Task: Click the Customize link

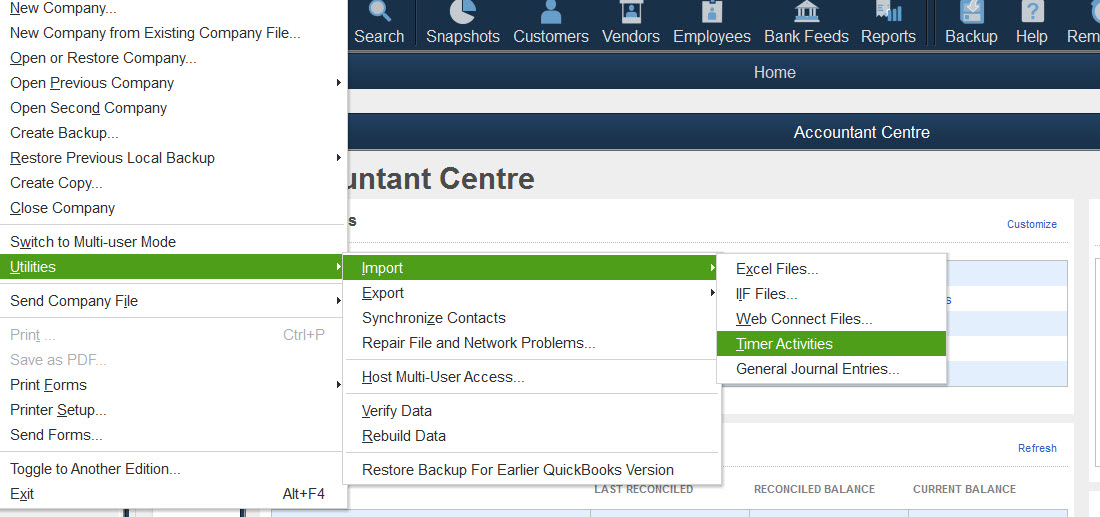Action: pos(1031,224)
